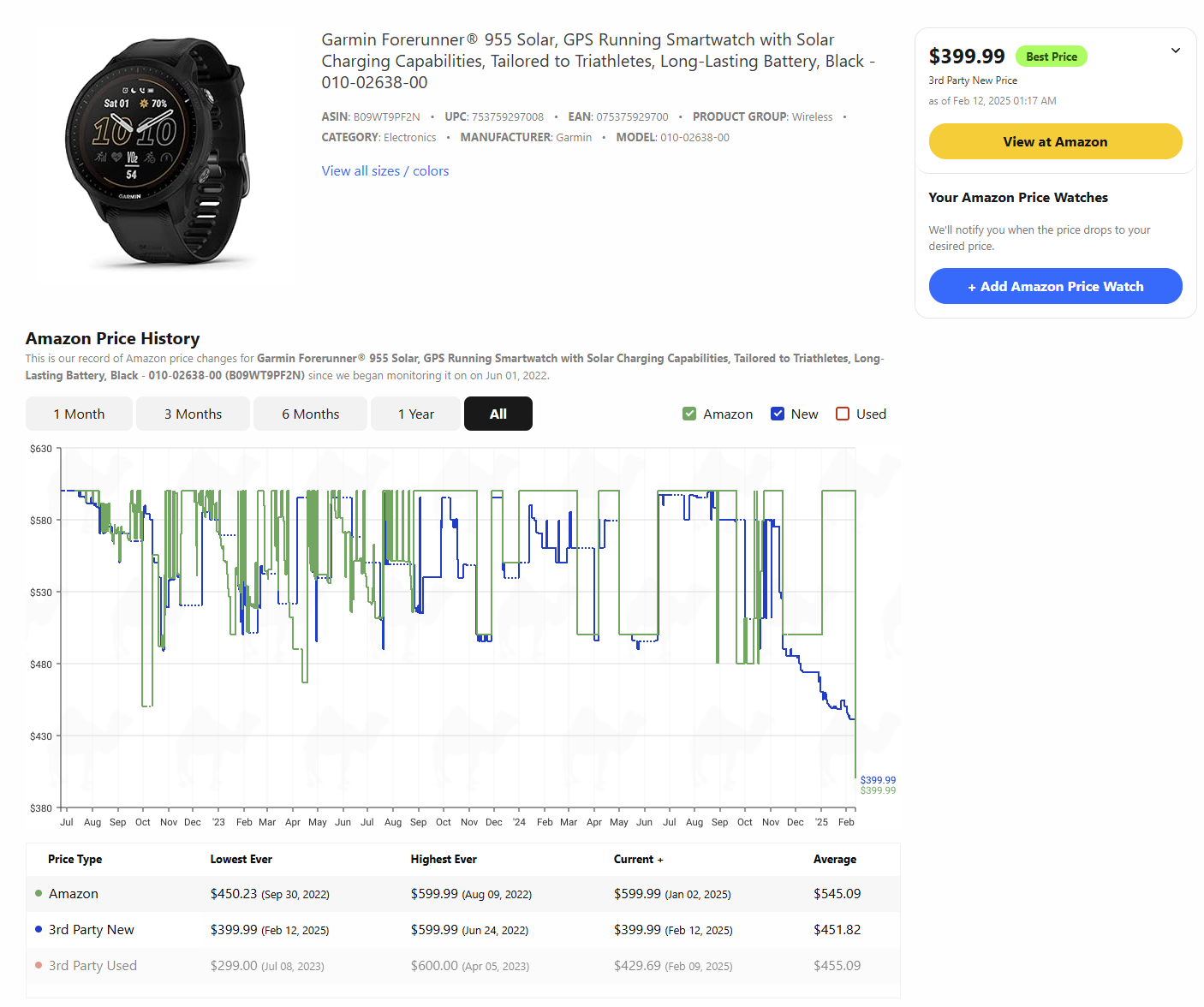Click the blue $399.99 chart end label
This screenshot has width=1204, height=1007.
pos(878,780)
